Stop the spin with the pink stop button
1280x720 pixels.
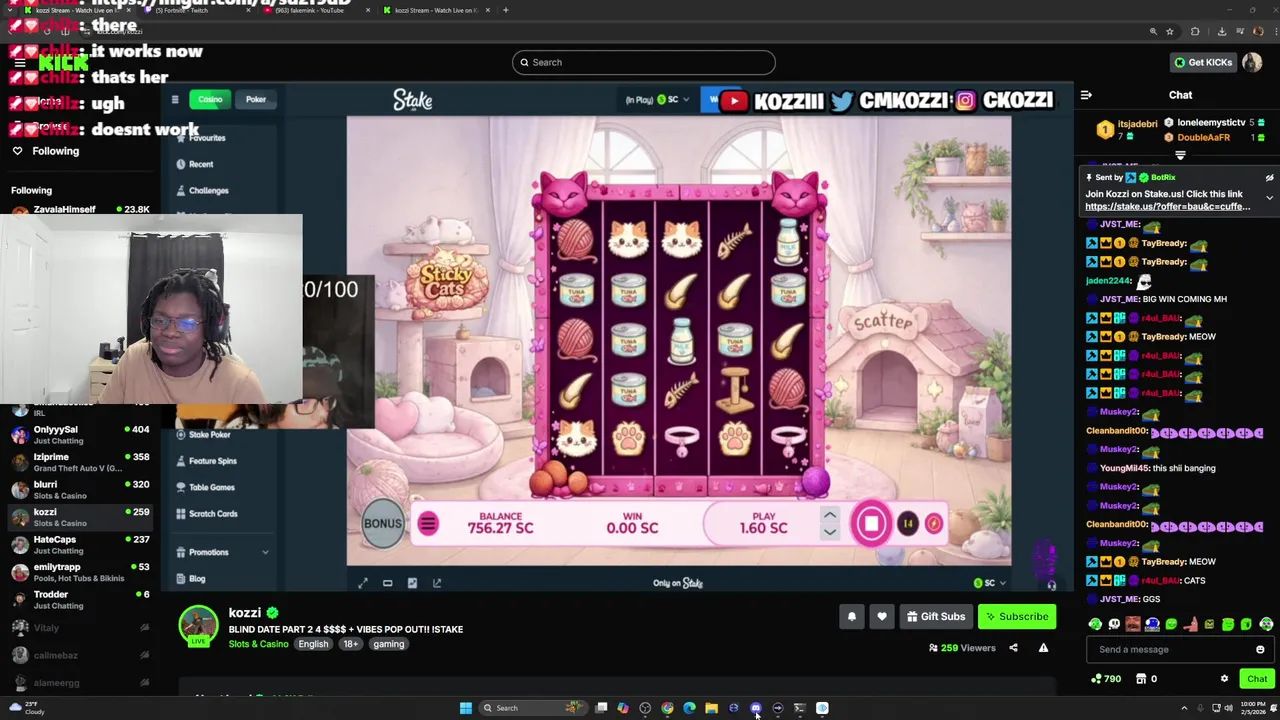[x=871, y=523]
